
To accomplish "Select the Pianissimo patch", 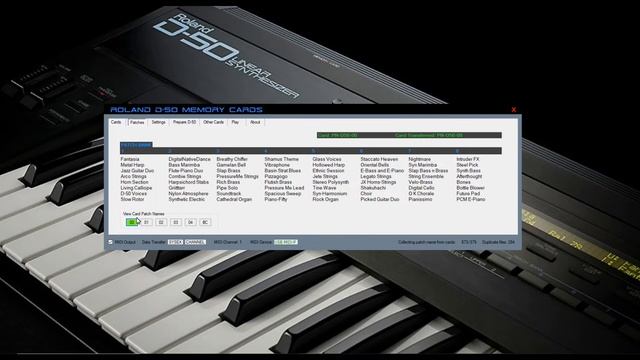I will coord(420,199).
